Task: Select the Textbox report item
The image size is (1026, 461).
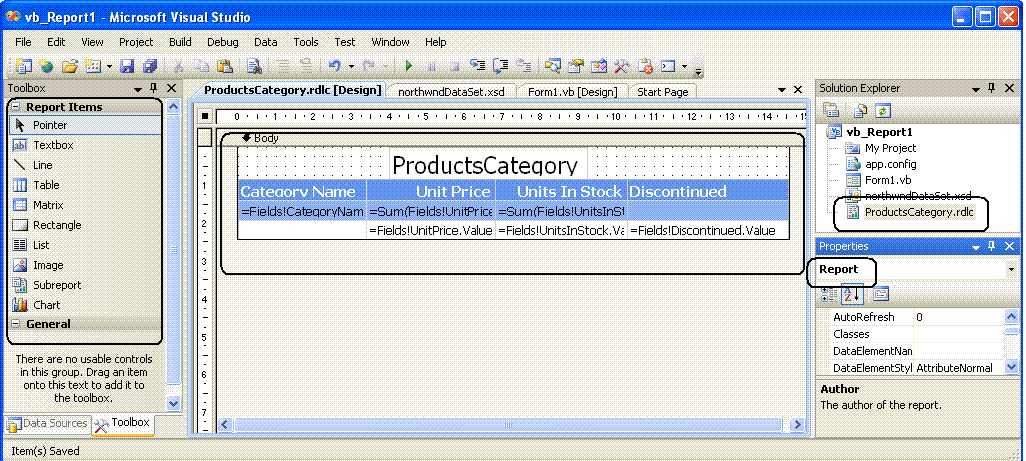Action: tap(53, 145)
